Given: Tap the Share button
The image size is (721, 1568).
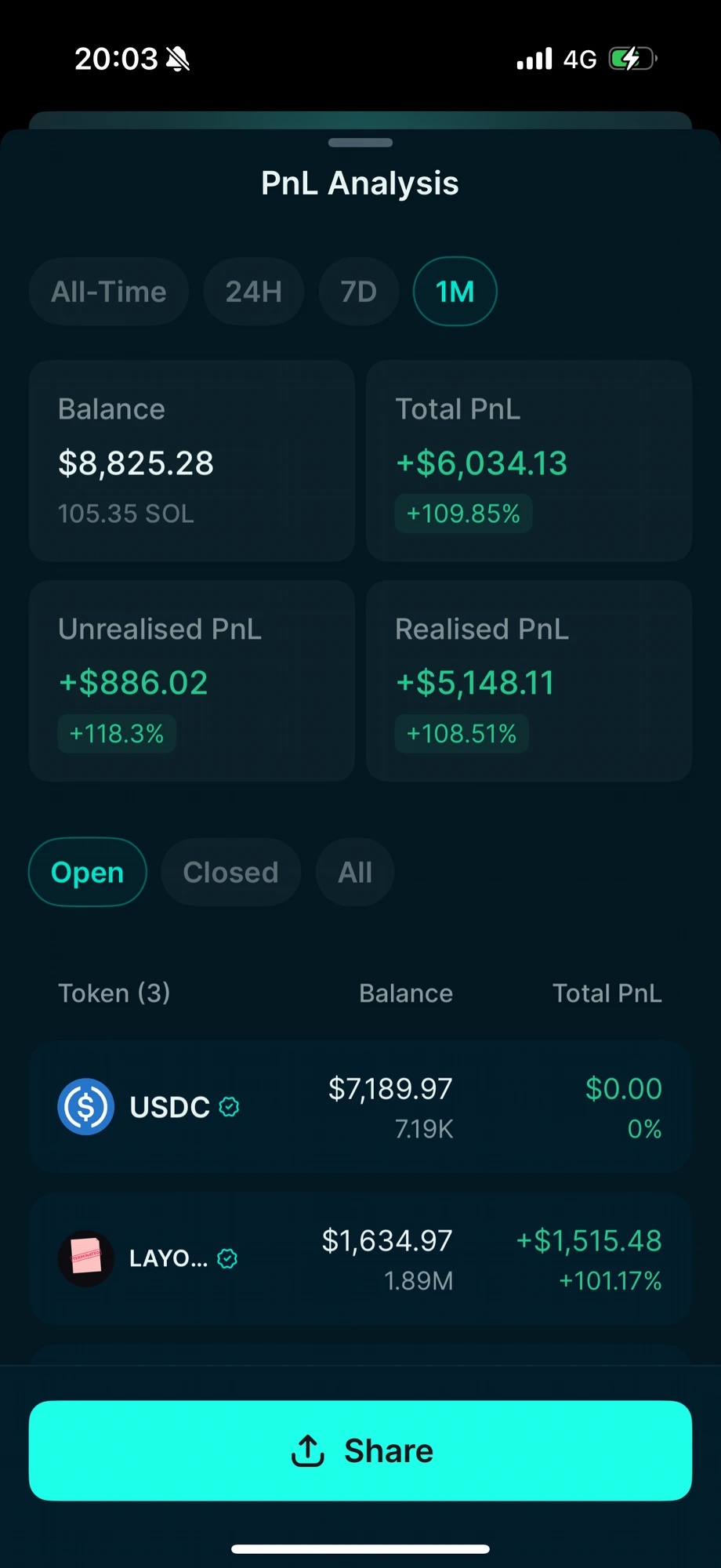Looking at the screenshot, I should [360, 1450].
